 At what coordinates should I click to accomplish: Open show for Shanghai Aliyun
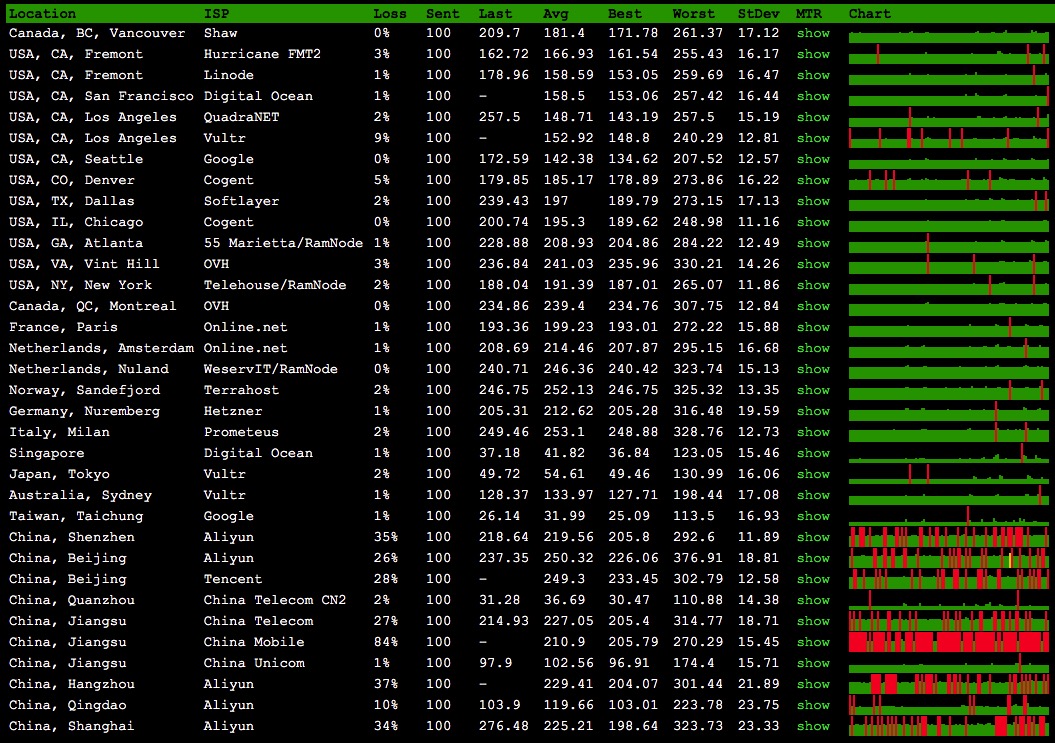tap(813, 726)
